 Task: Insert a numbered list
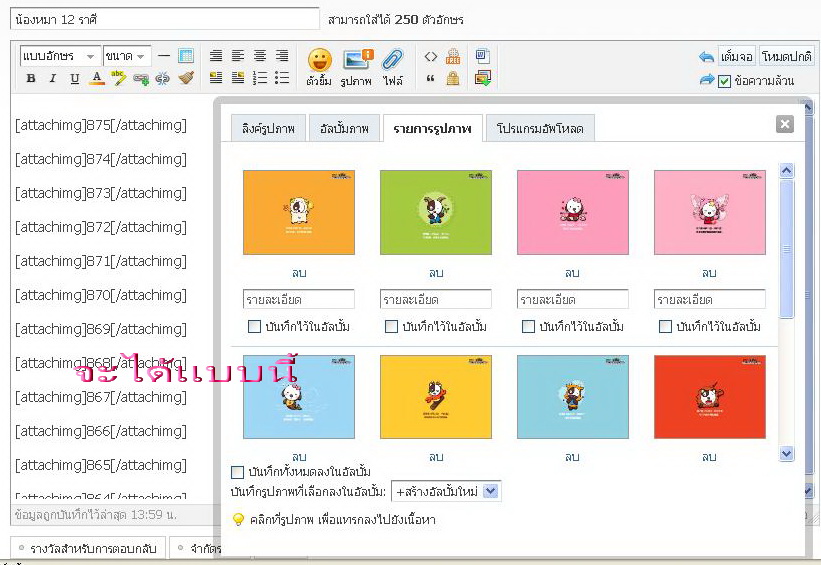260,78
